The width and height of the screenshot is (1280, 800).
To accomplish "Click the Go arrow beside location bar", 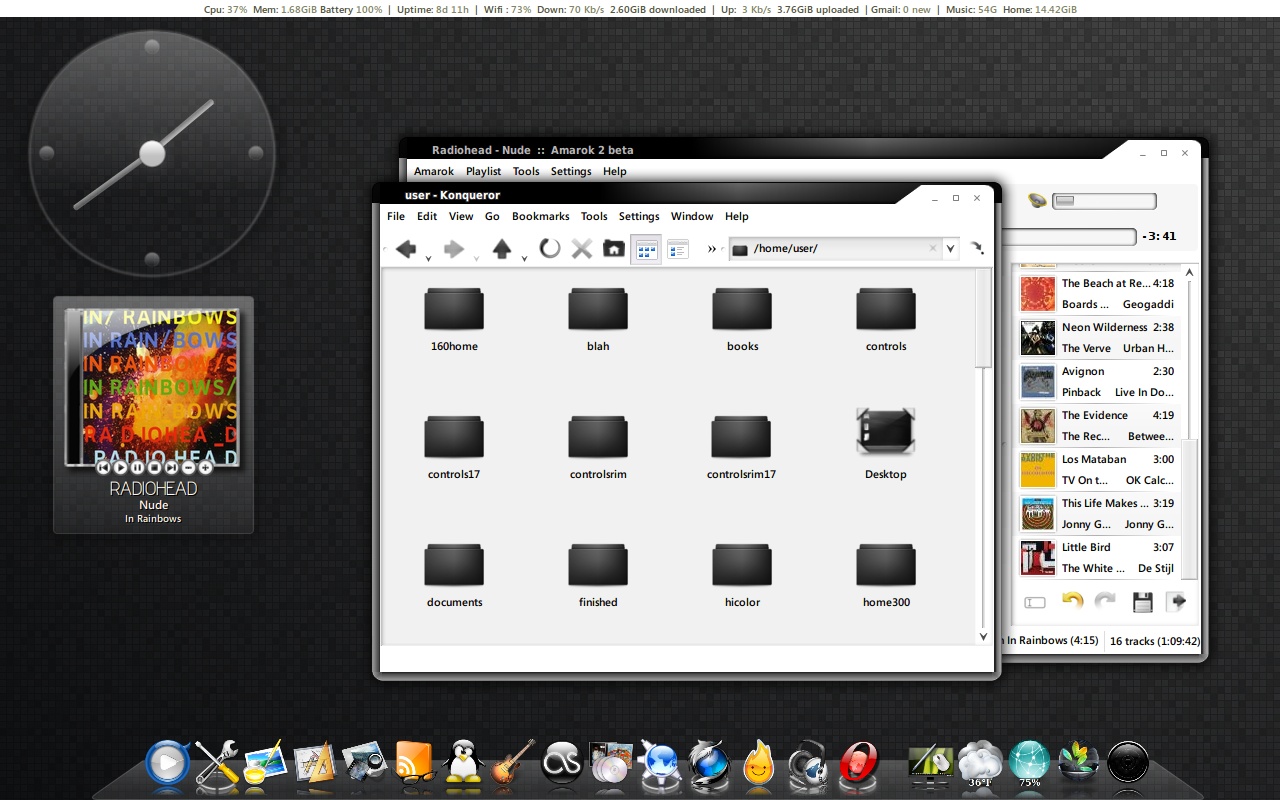I will point(977,248).
